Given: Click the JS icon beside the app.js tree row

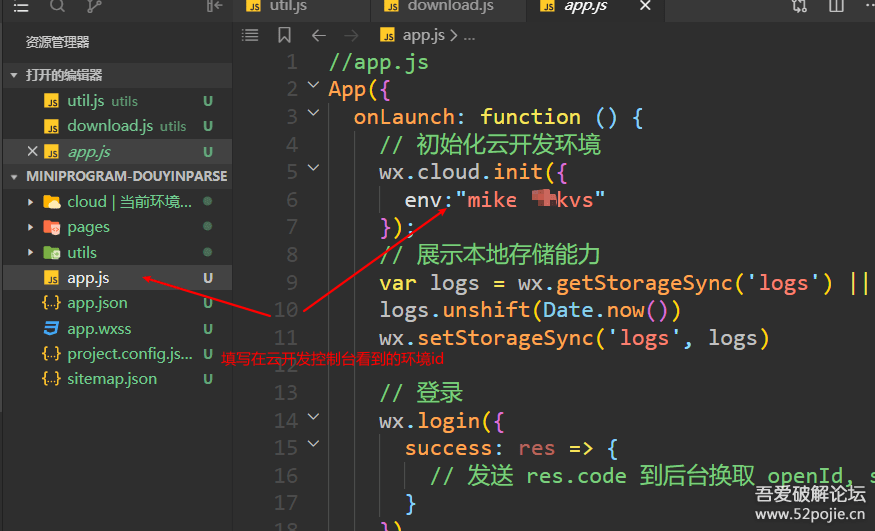Looking at the screenshot, I should point(52,278).
